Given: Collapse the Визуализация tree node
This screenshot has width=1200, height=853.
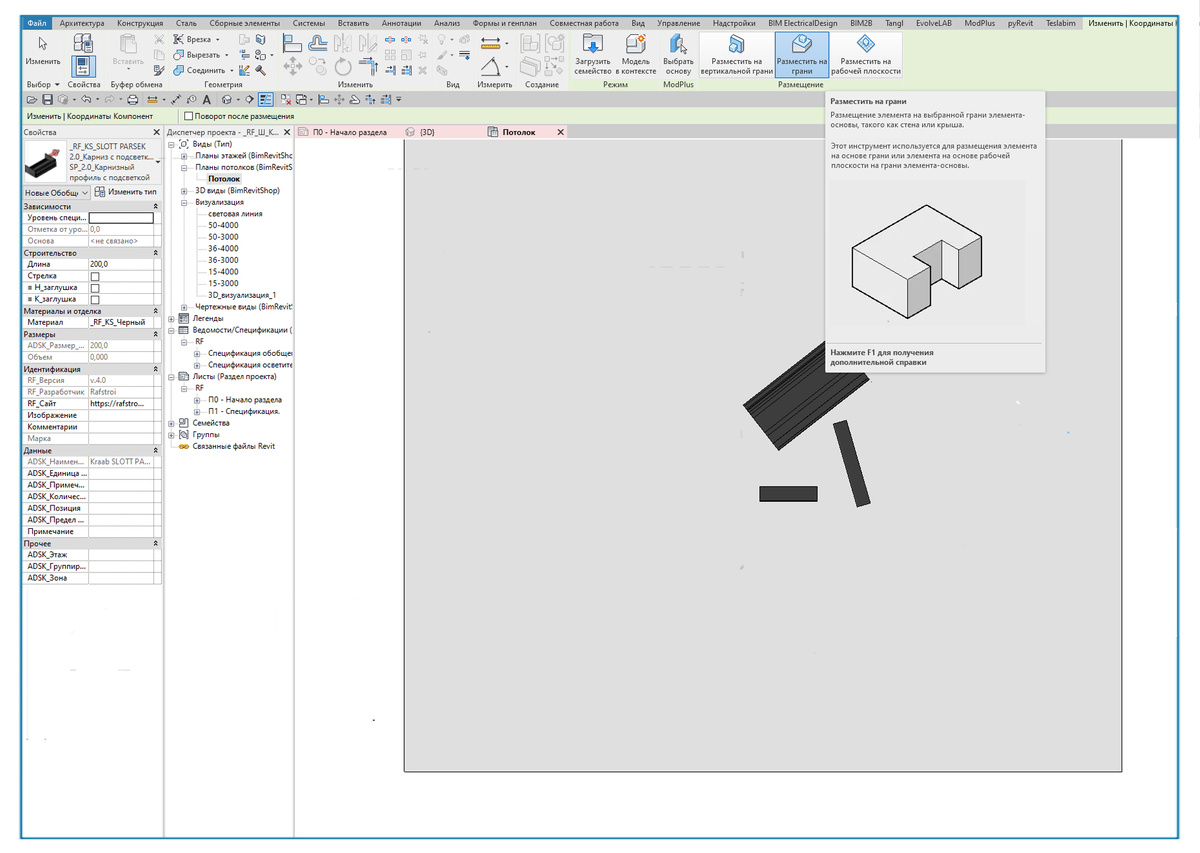Looking at the screenshot, I should tap(184, 203).
